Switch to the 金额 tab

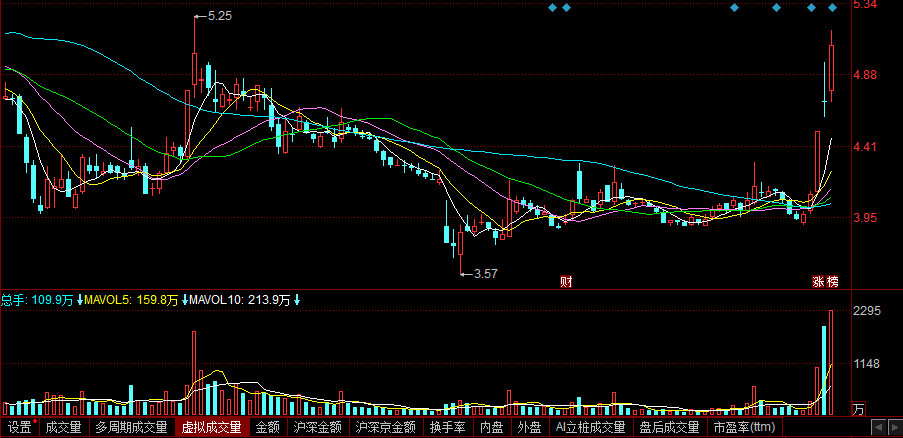pos(268,428)
